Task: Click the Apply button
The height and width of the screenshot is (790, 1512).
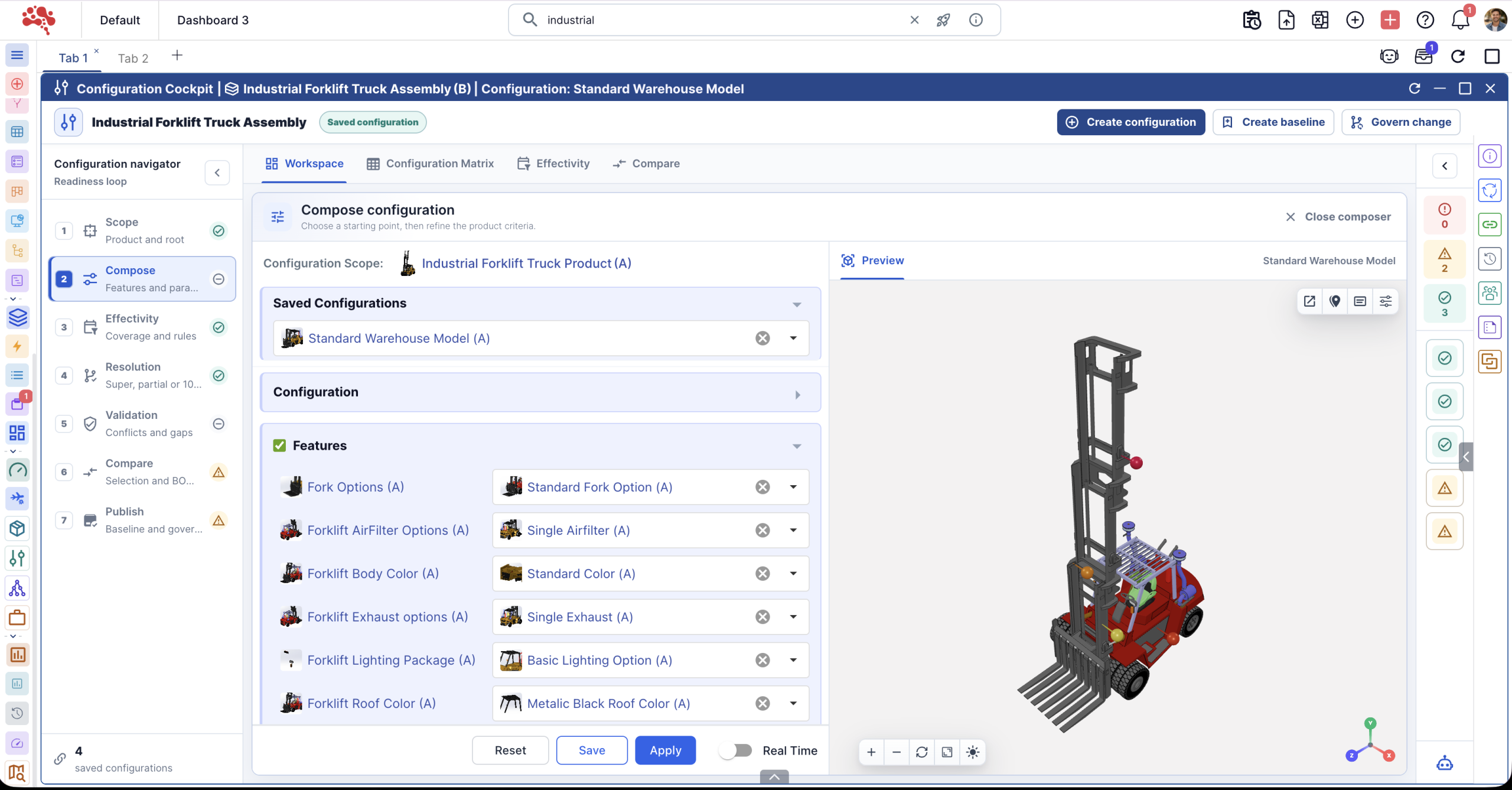Action: pos(666,750)
